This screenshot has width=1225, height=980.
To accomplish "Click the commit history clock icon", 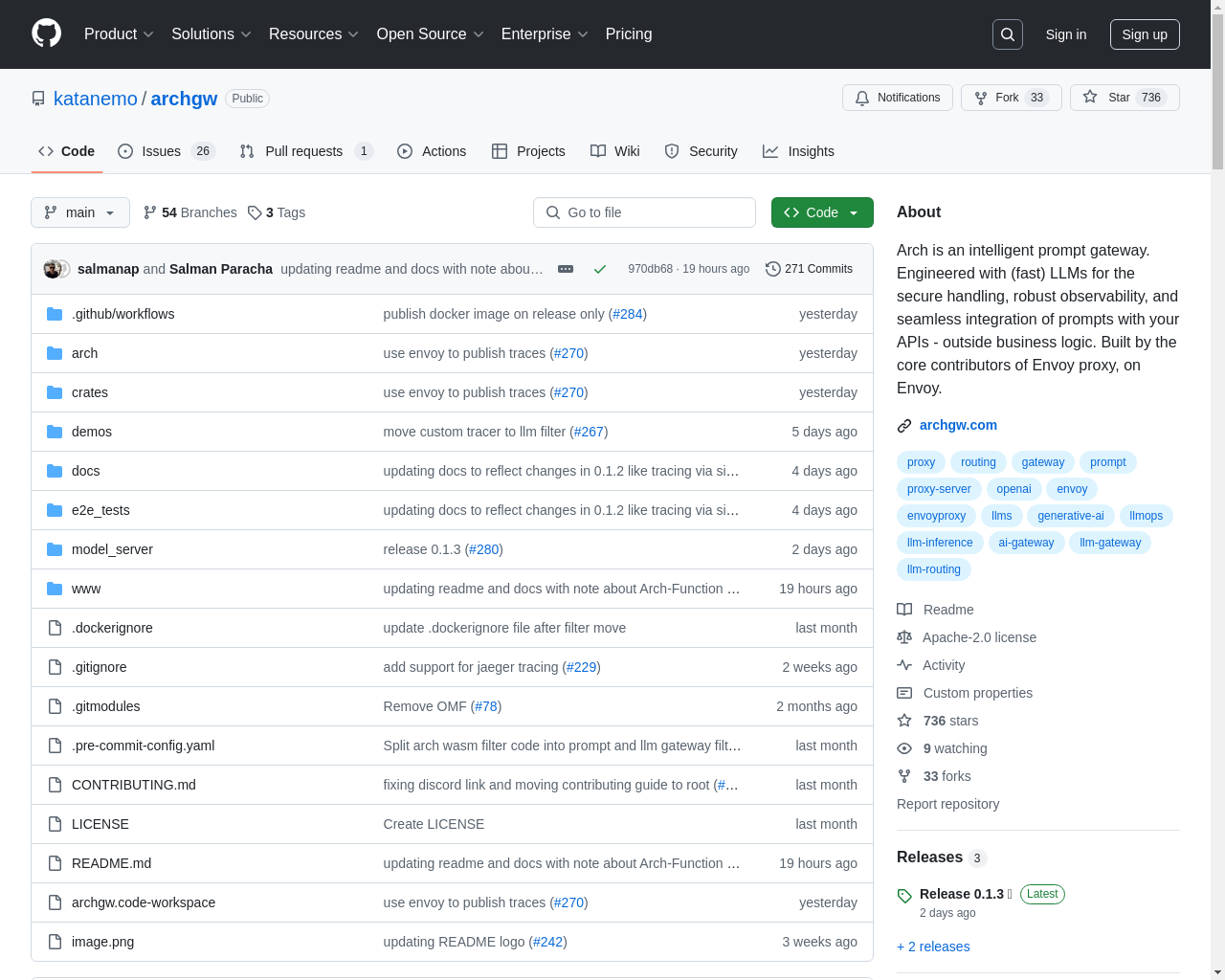I will coord(773,269).
